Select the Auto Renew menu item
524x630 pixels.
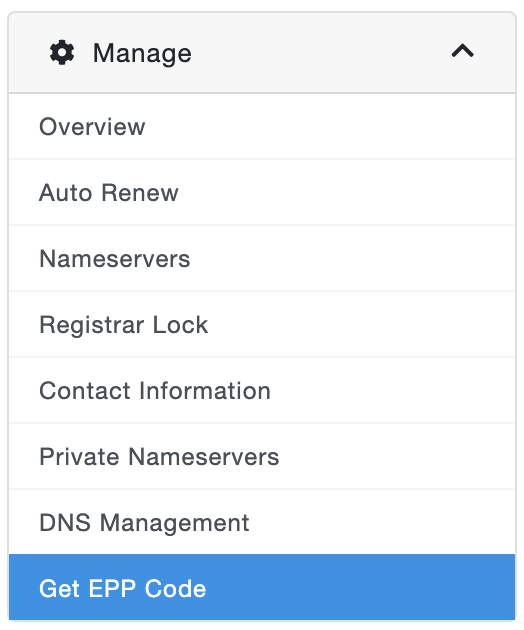(262, 192)
